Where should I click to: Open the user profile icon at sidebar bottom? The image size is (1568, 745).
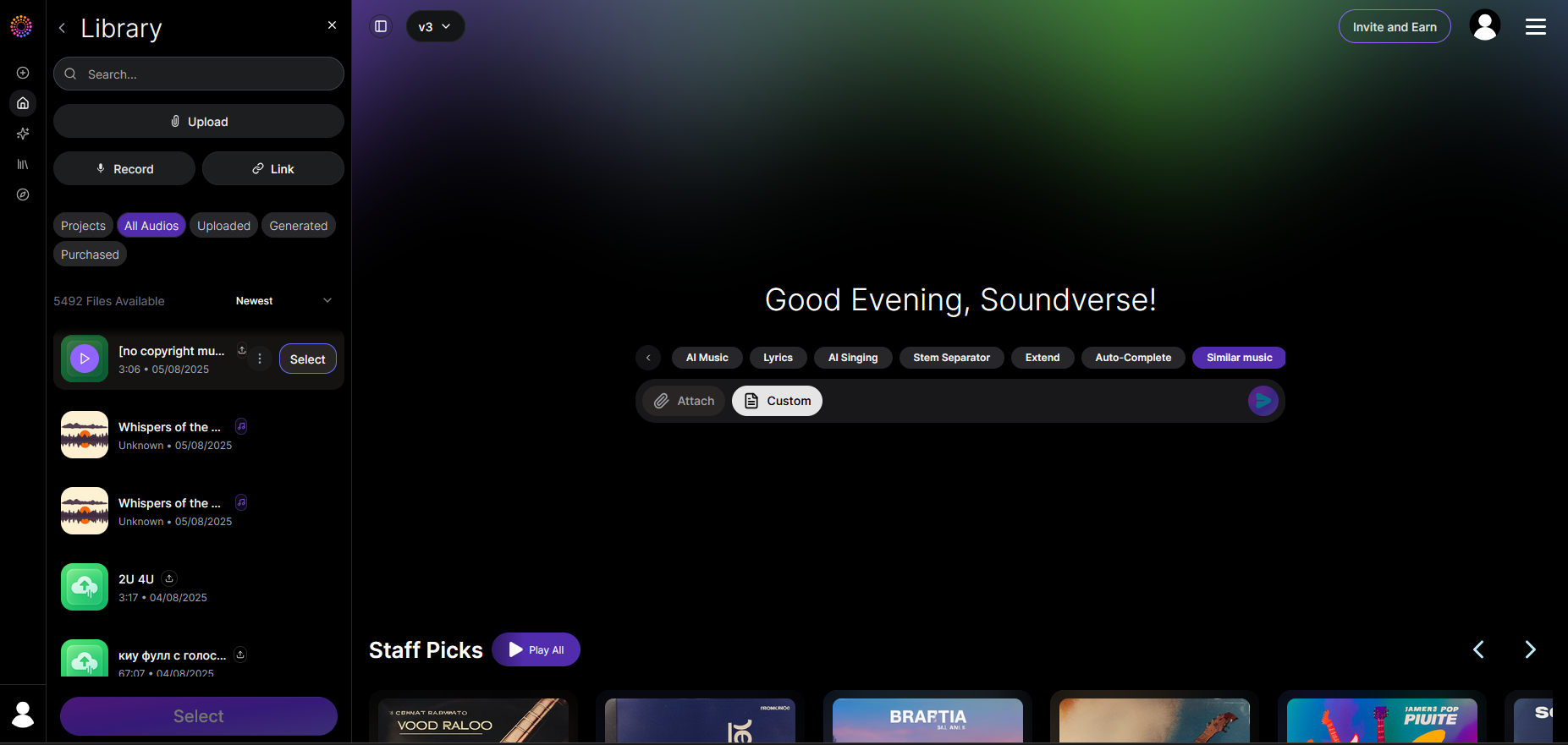23,715
